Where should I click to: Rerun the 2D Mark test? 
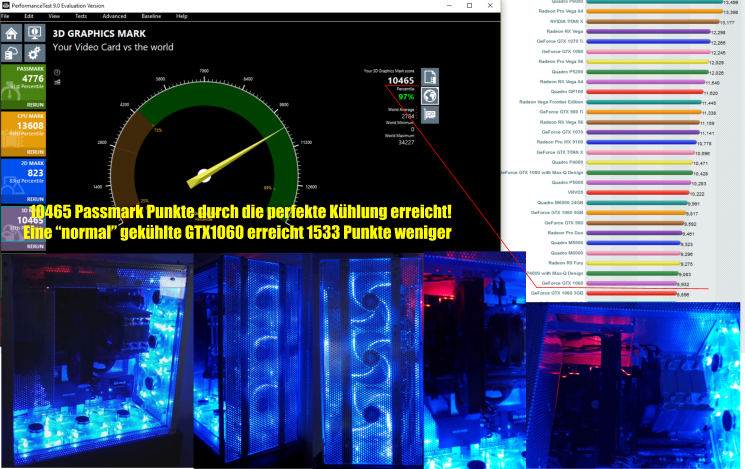coord(35,199)
